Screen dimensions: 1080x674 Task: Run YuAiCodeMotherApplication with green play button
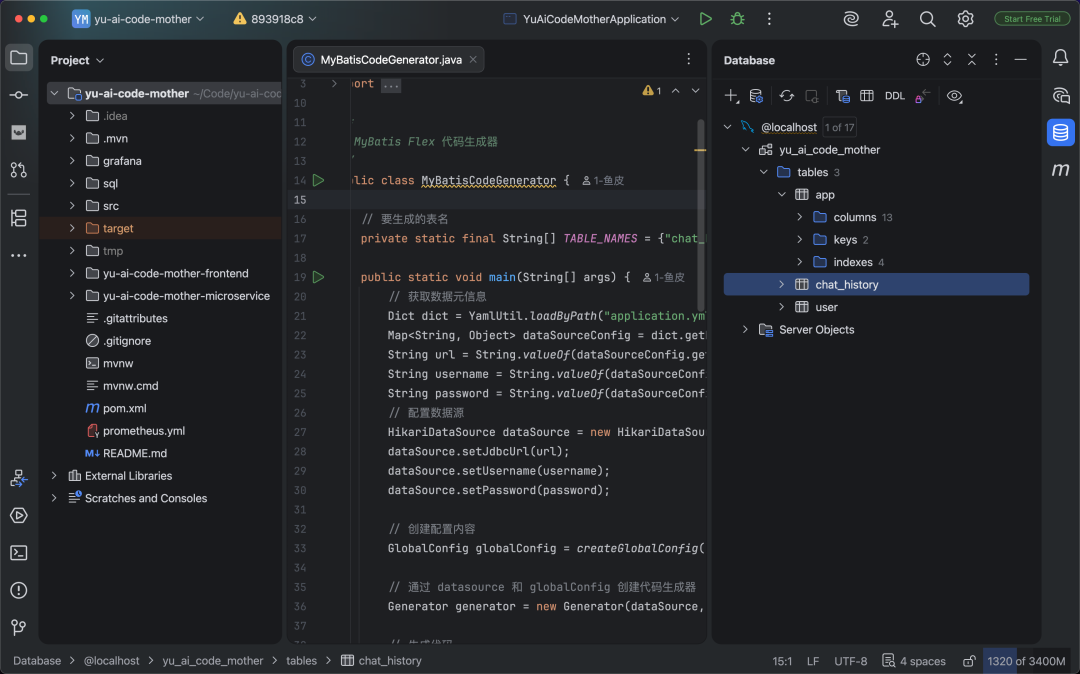pyautogui.click(x=706, y=19)
